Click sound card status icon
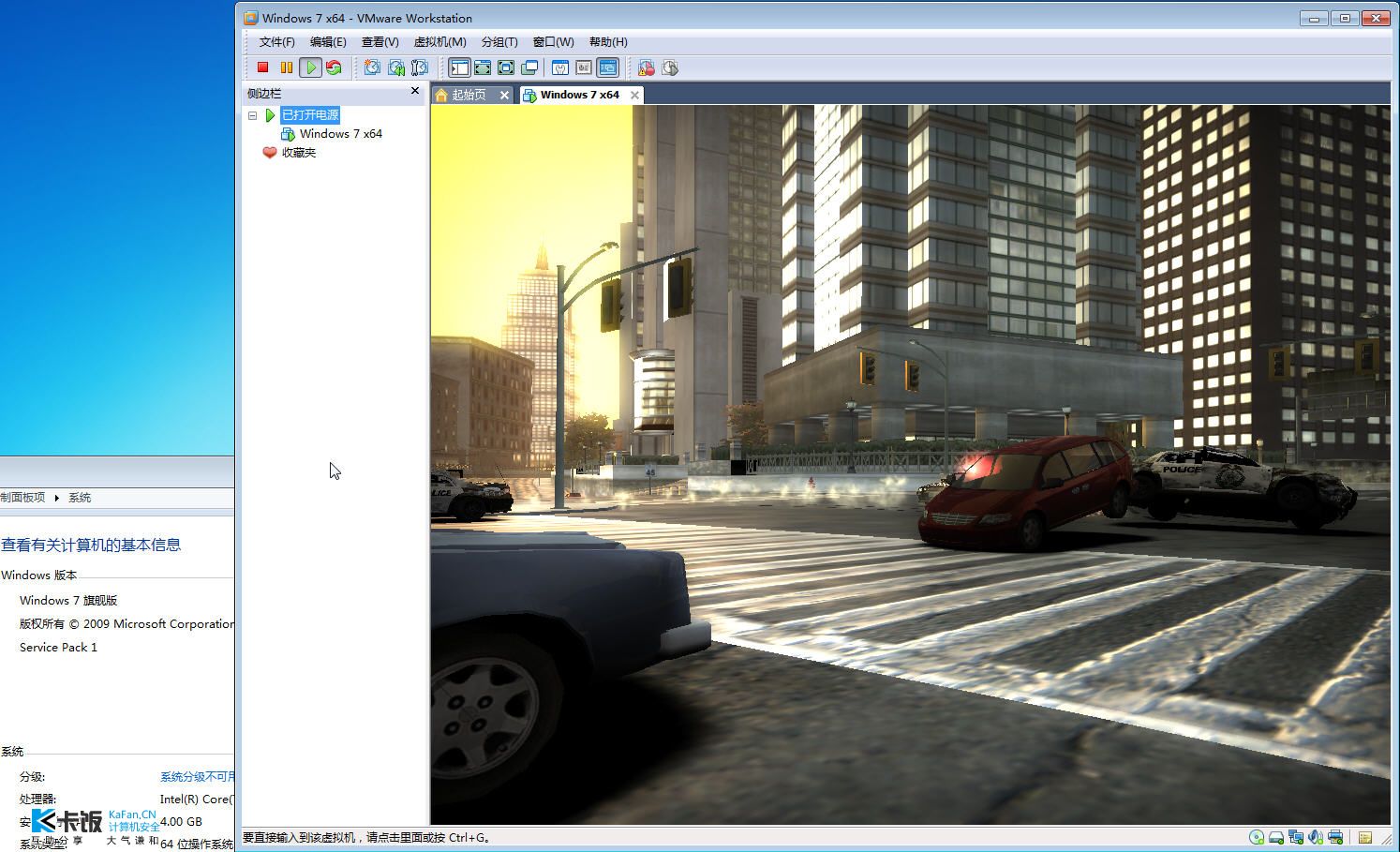This screenshot has height=852, width=1400. (1316, 837)
